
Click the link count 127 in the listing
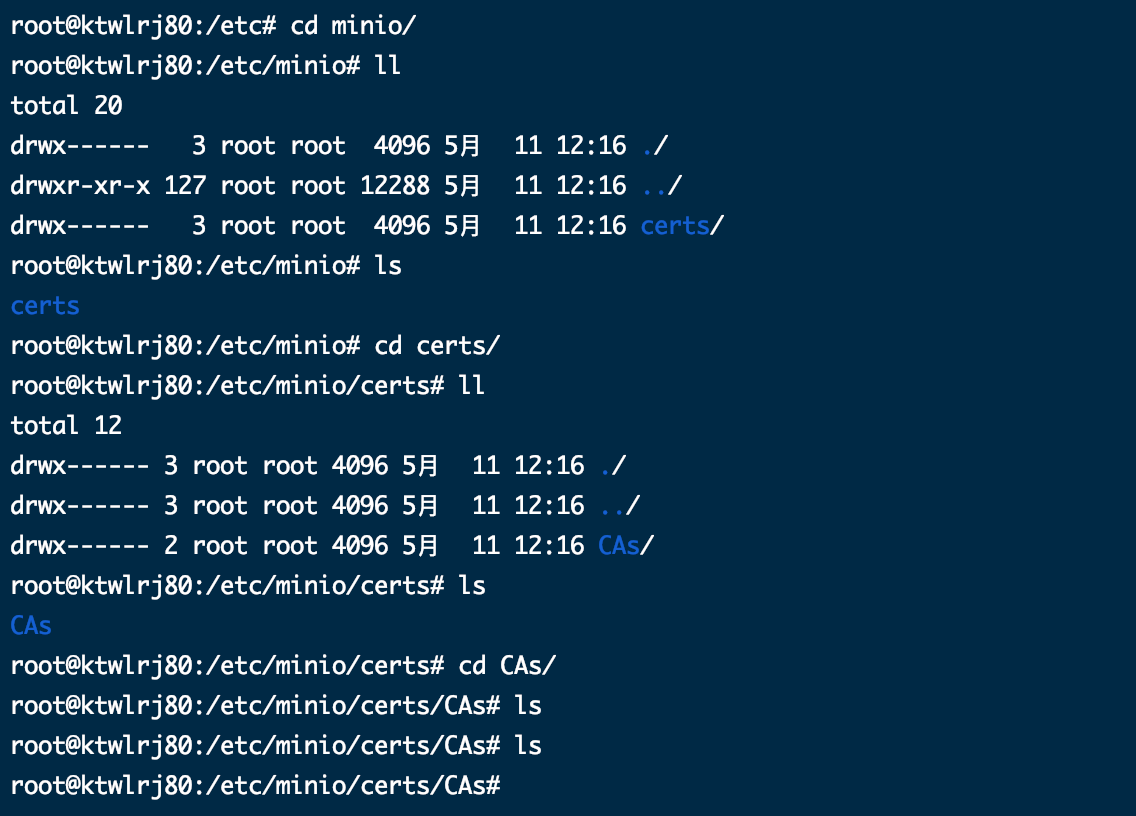pos(185,186)
